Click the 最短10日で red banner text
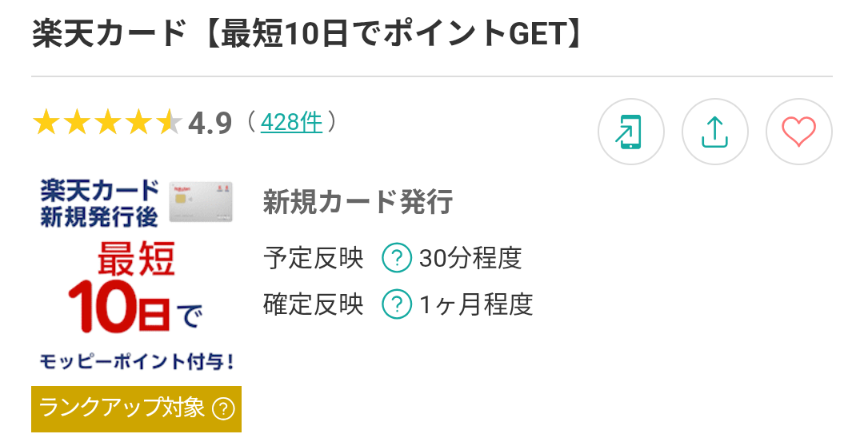This screenshot has width=864, height=437. [x=136, y=288]
